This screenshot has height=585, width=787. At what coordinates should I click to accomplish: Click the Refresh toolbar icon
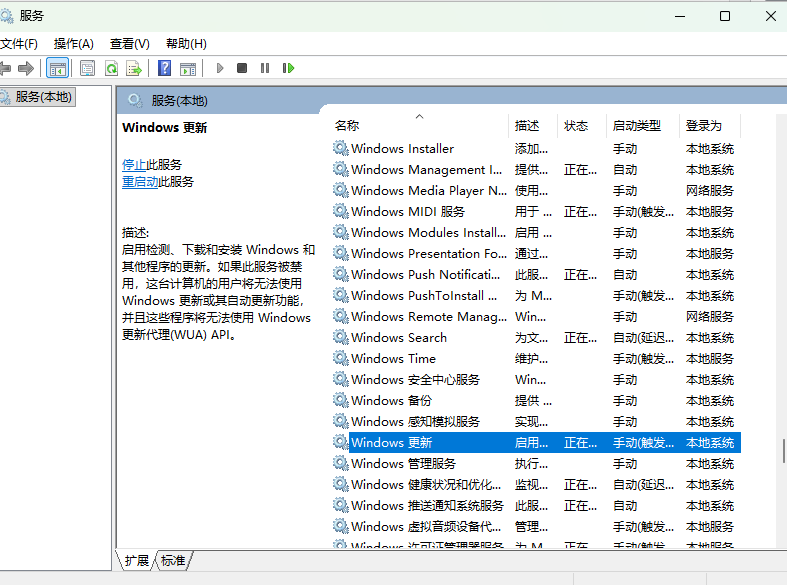[111, 68]
